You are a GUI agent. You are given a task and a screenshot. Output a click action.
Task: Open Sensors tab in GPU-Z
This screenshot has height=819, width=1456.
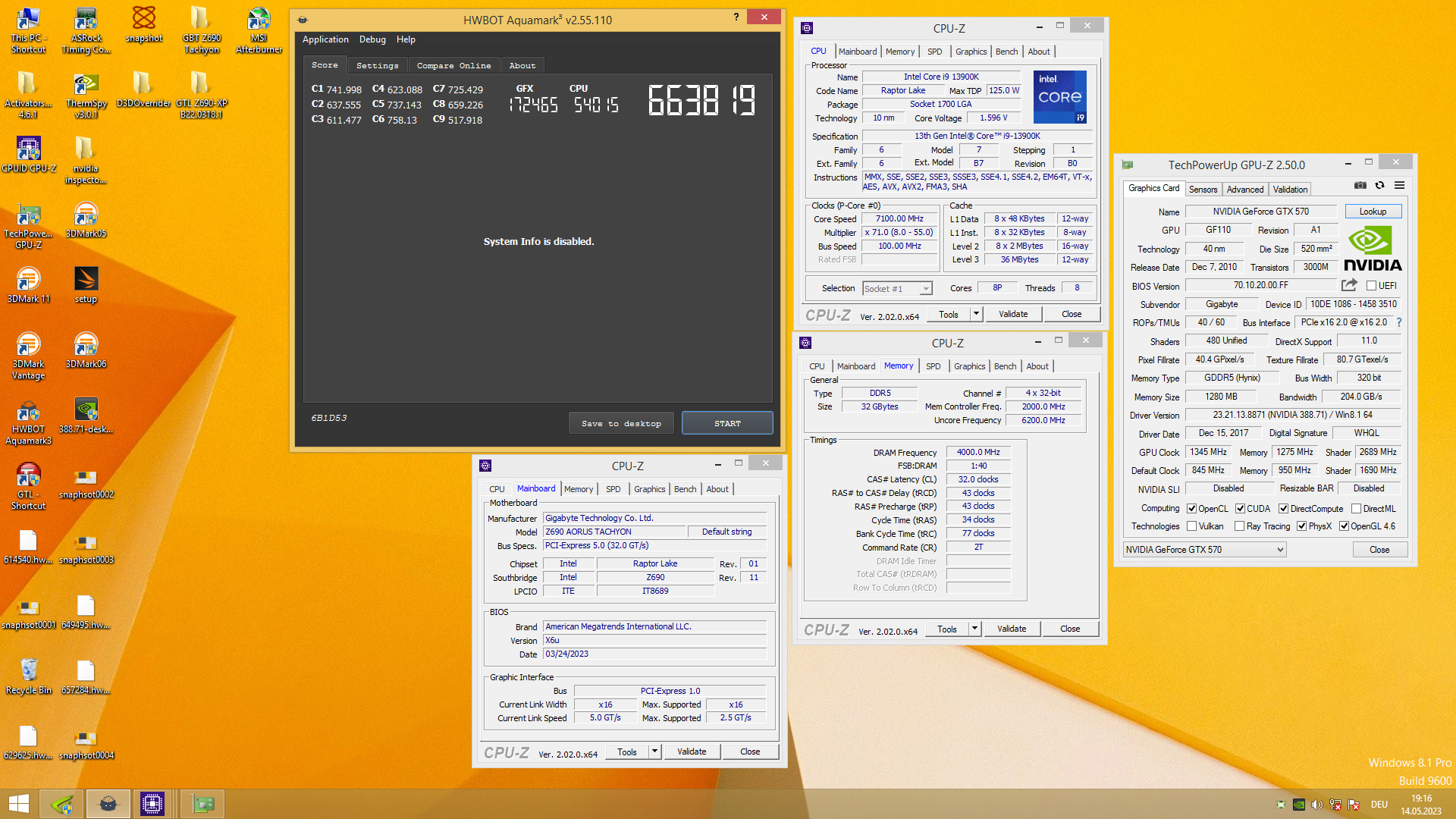1203,190
